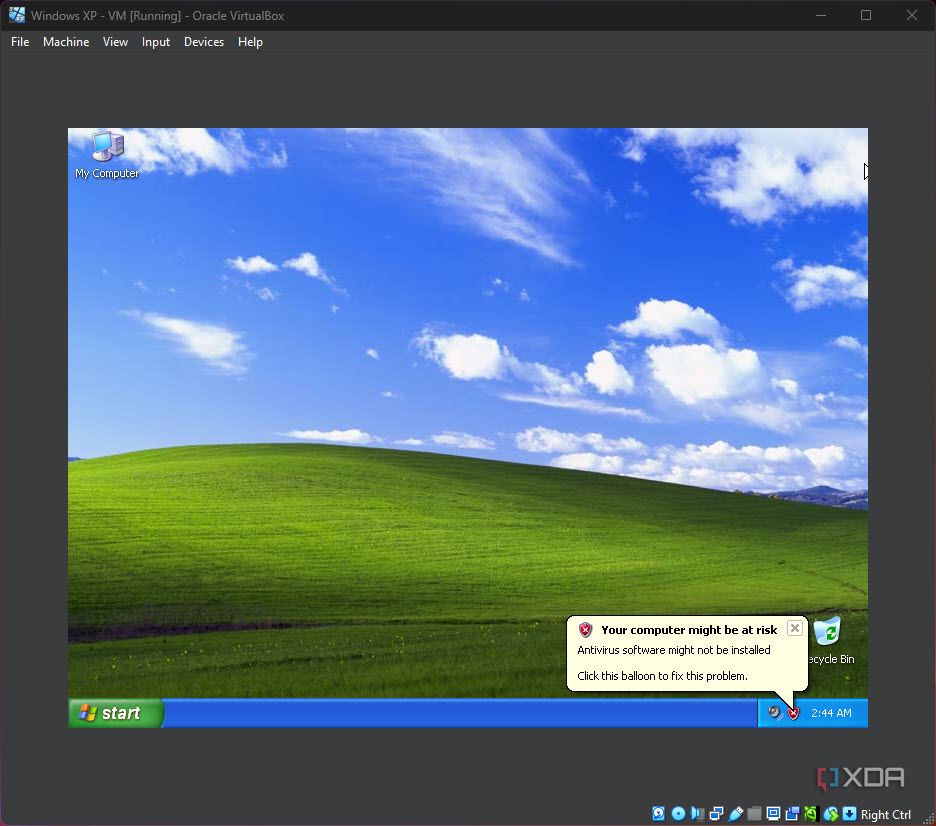Open the Help menu

point(250,42)
